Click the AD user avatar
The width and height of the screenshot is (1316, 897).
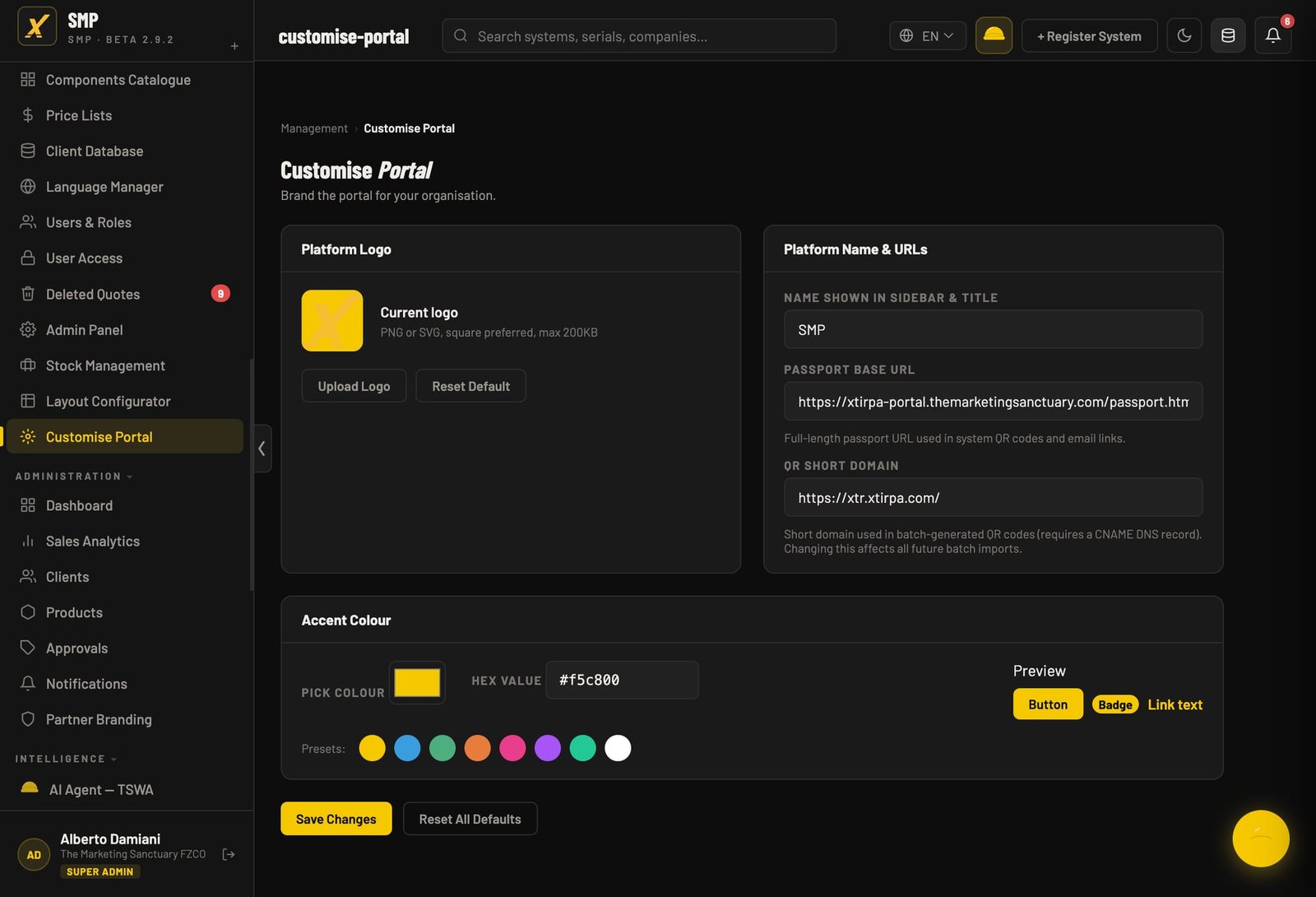tap(34, 855)
